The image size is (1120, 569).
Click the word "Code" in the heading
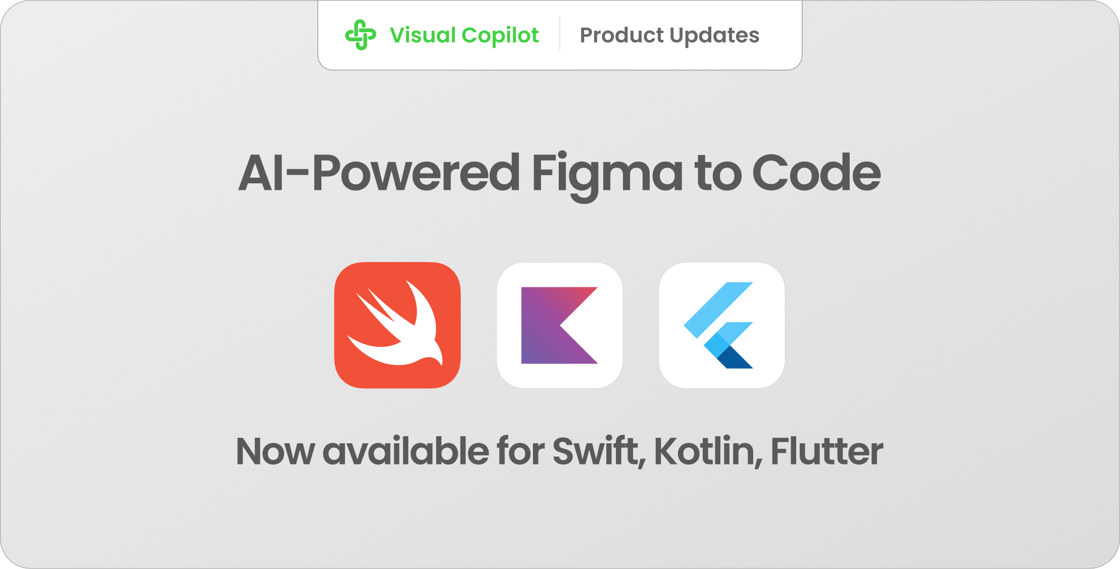pyautogui.click(x=816, y=173)
